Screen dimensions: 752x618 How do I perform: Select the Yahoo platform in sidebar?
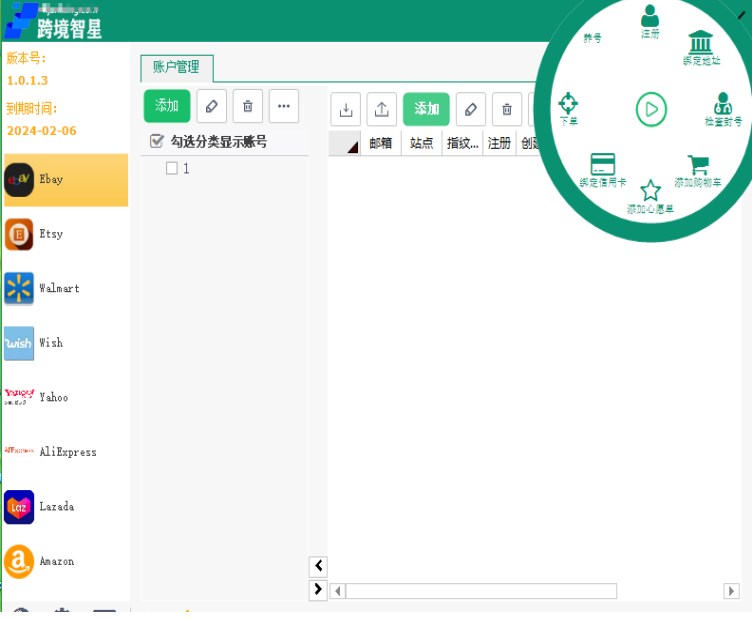point(66,397)
